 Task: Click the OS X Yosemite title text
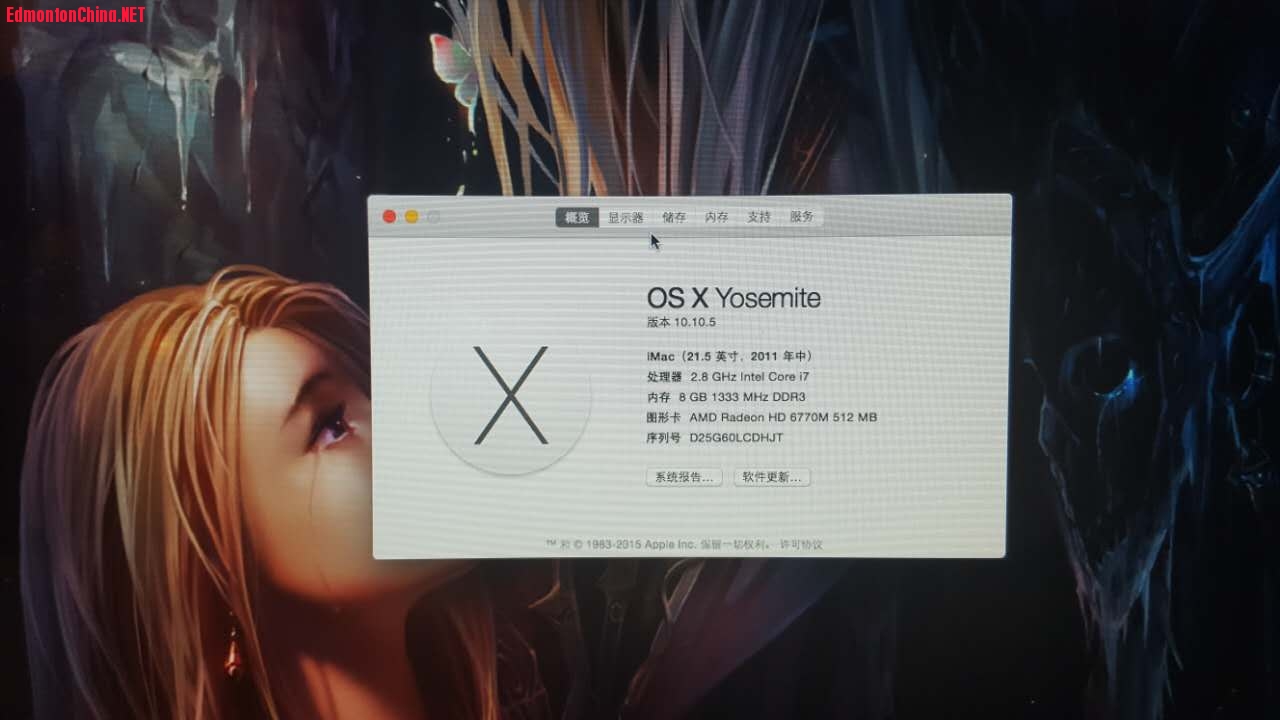coord(733,298)
